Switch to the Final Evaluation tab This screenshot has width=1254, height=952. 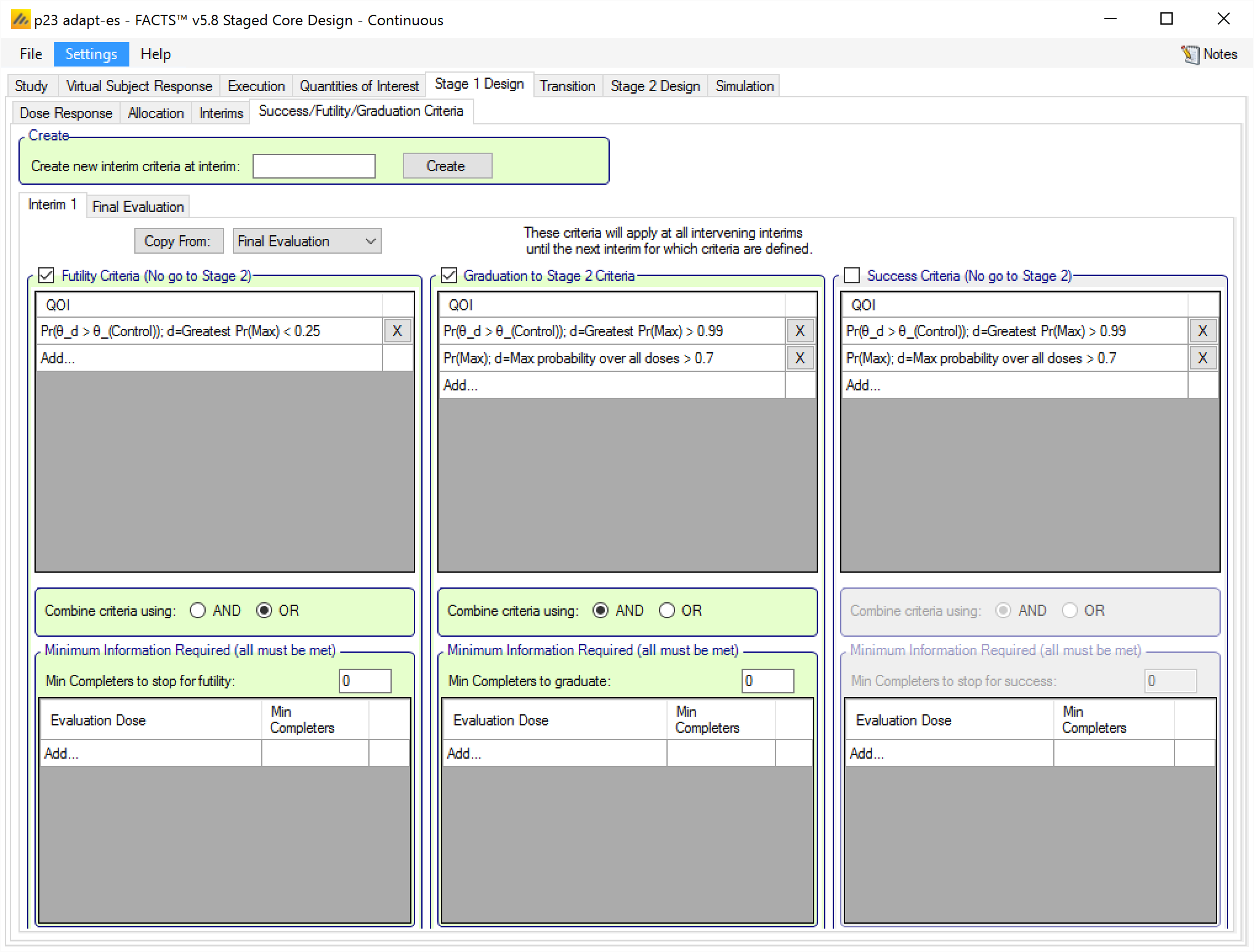pyautogui.click(x=138, y=207)
